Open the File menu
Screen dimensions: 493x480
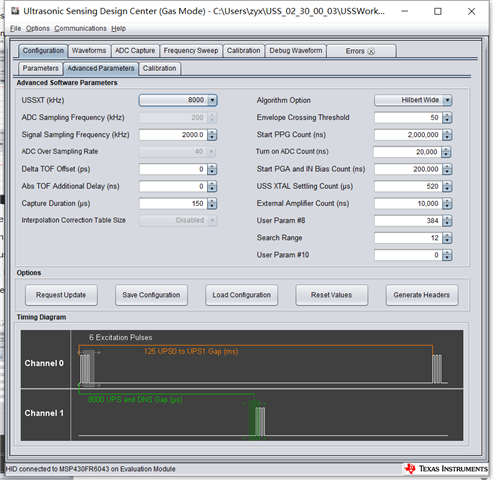(x=15, y=29)
